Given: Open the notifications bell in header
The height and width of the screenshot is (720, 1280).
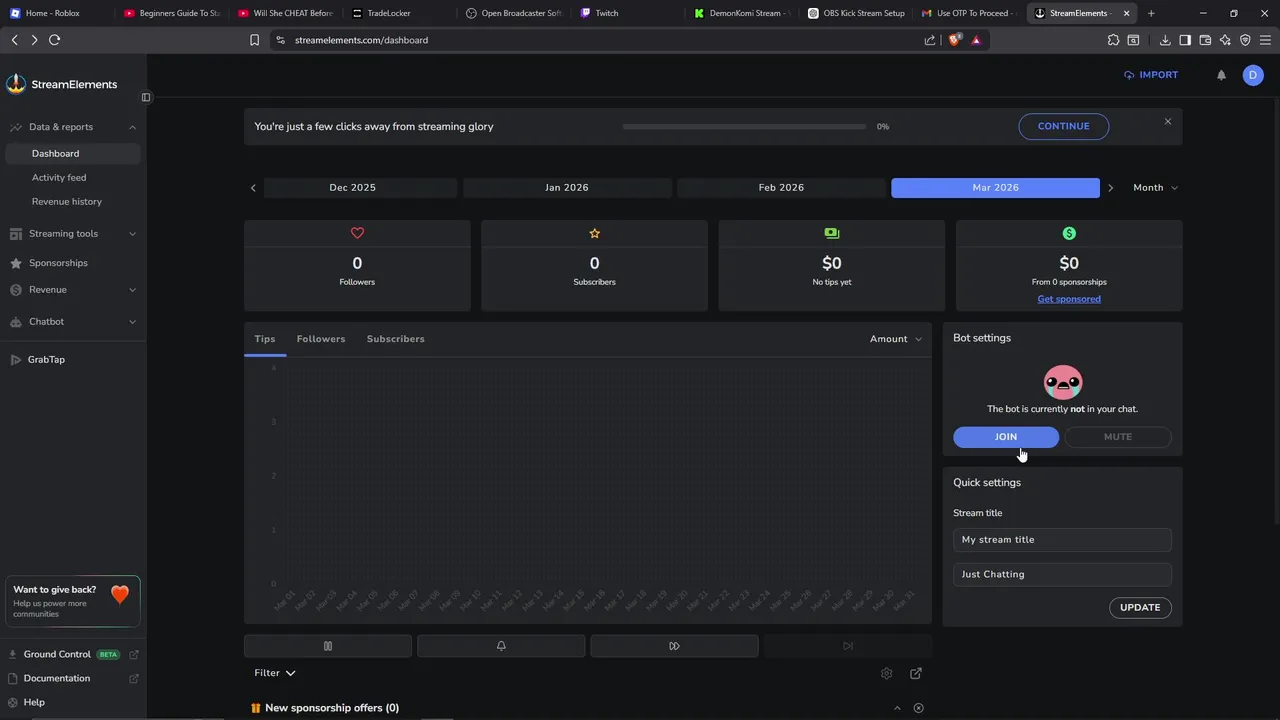Looking at the screenshot, I should tap(1221, 75).
